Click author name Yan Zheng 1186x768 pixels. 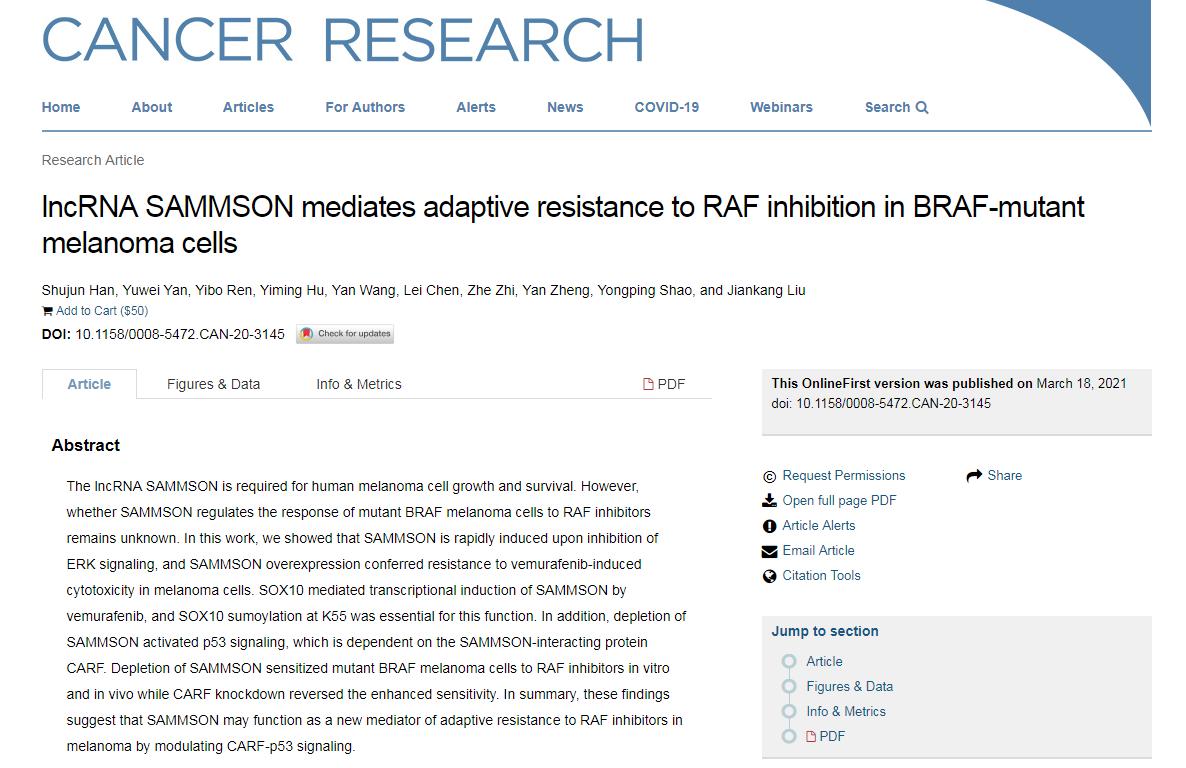click(x=556, y=291)
